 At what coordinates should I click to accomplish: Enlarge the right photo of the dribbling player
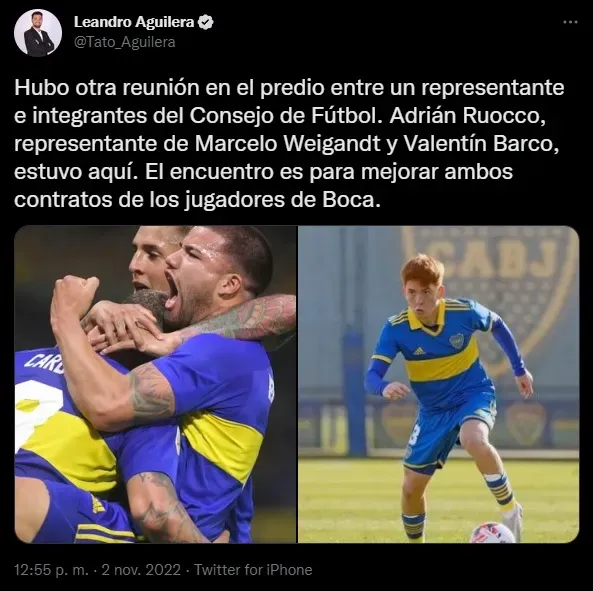[x=439, y=384]
